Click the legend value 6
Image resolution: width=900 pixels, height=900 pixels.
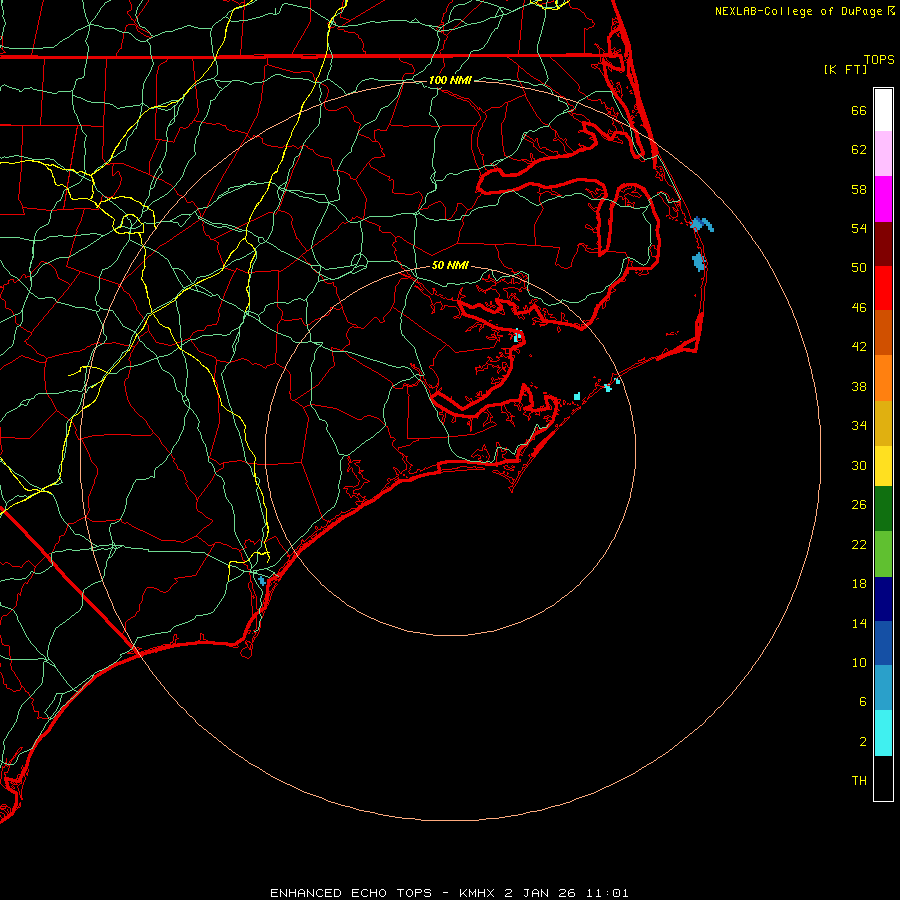[x=863, y=701]
